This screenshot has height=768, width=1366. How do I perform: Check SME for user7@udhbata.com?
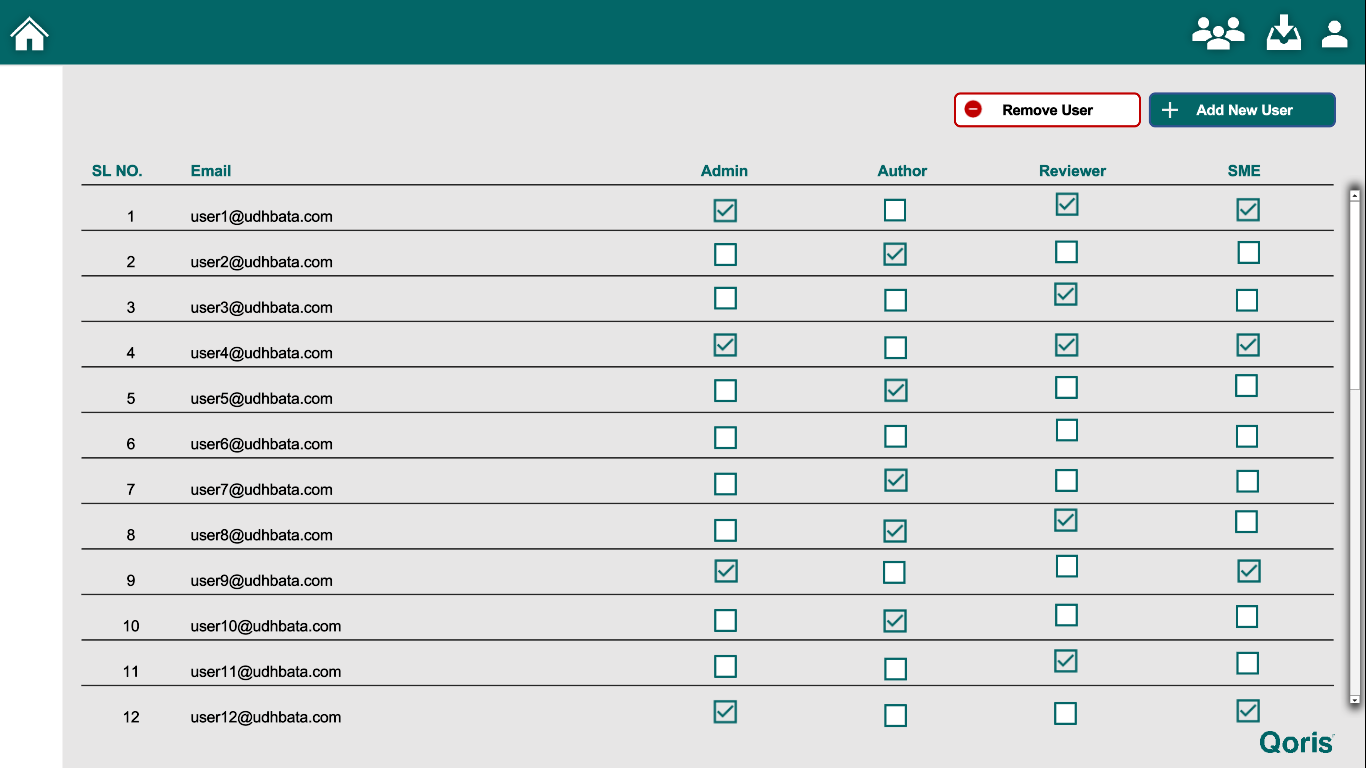(x=1247, y=481)
